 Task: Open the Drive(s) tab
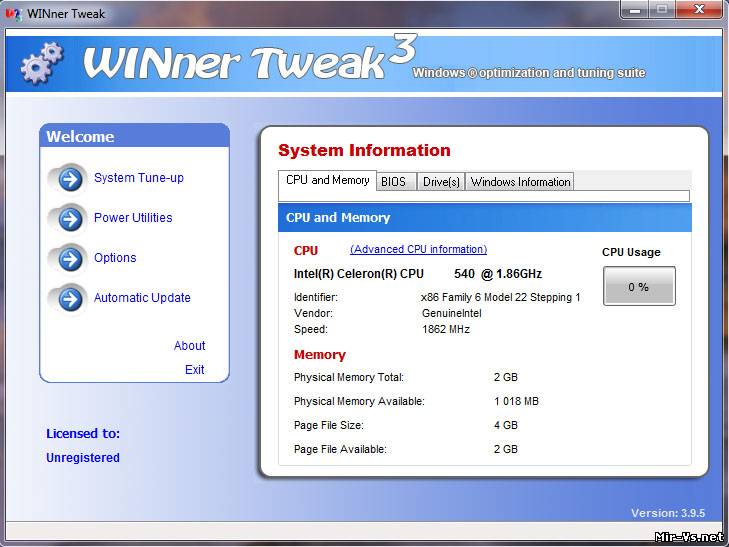point(441,182)
